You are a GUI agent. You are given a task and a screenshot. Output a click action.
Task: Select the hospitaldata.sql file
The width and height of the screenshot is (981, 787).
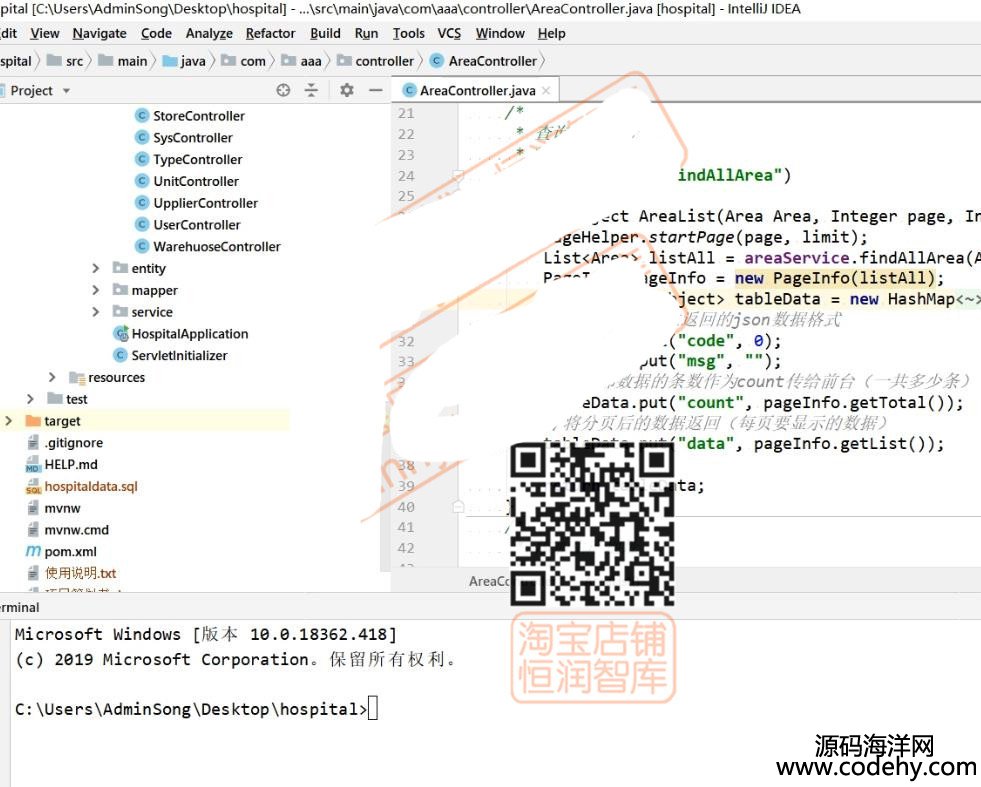91,487
